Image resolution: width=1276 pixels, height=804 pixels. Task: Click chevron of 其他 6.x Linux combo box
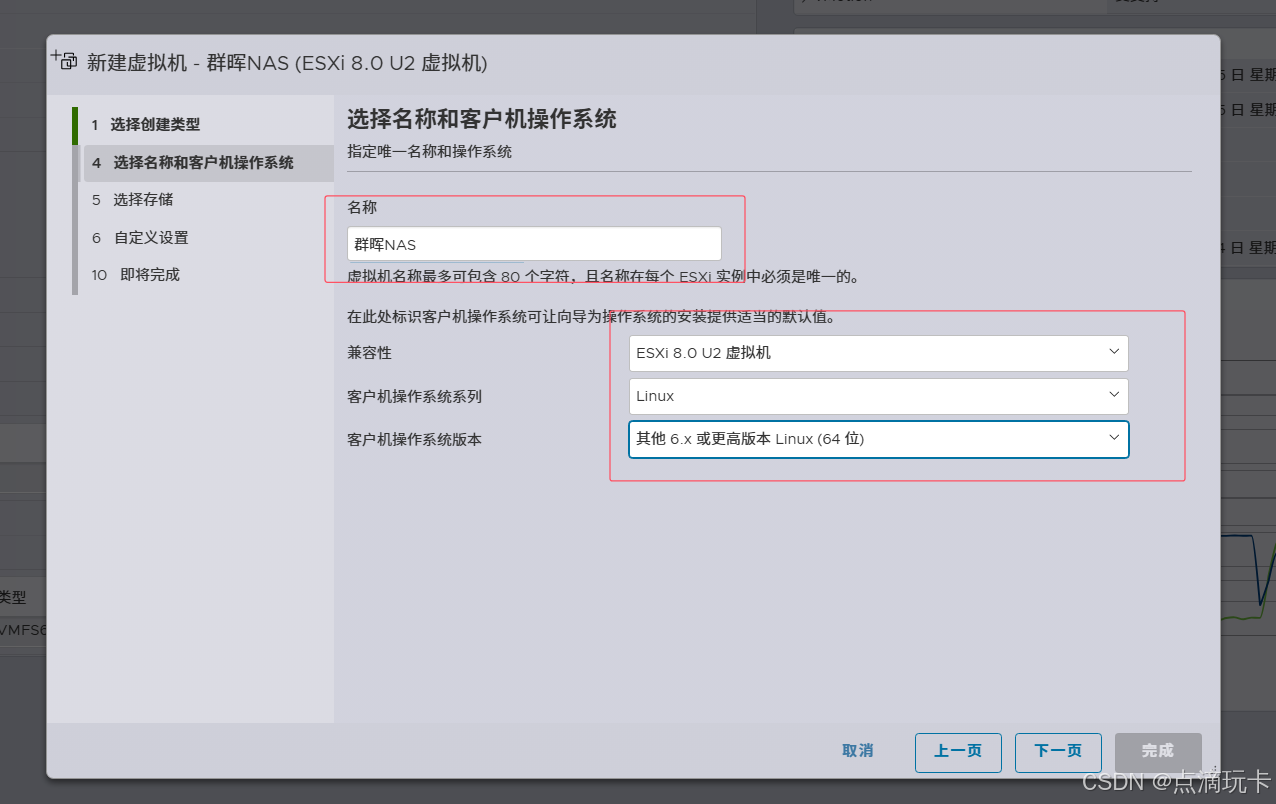[x=1114, y=438]
